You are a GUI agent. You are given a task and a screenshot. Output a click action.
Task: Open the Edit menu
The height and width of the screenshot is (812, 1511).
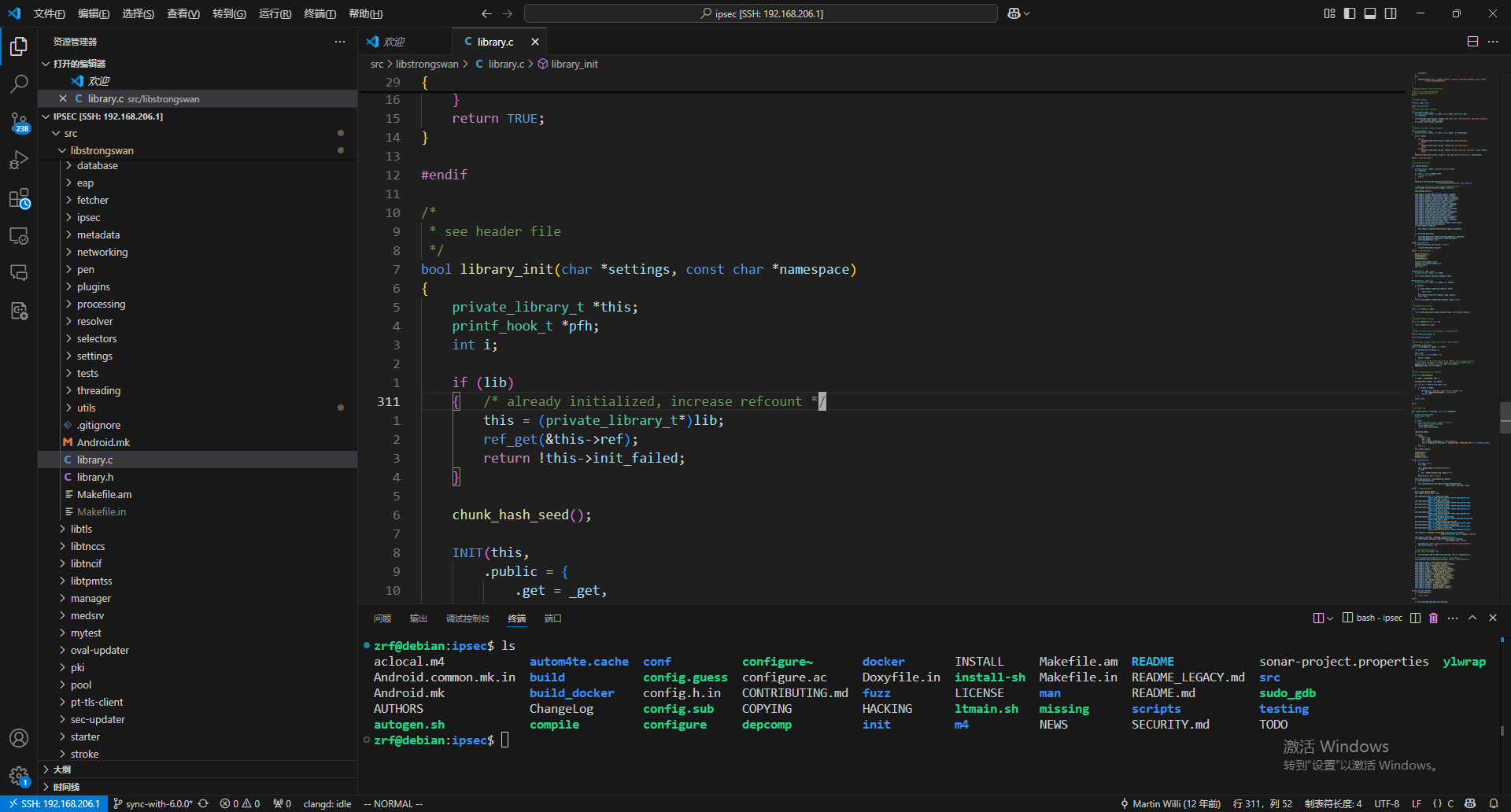pos(94,13)
